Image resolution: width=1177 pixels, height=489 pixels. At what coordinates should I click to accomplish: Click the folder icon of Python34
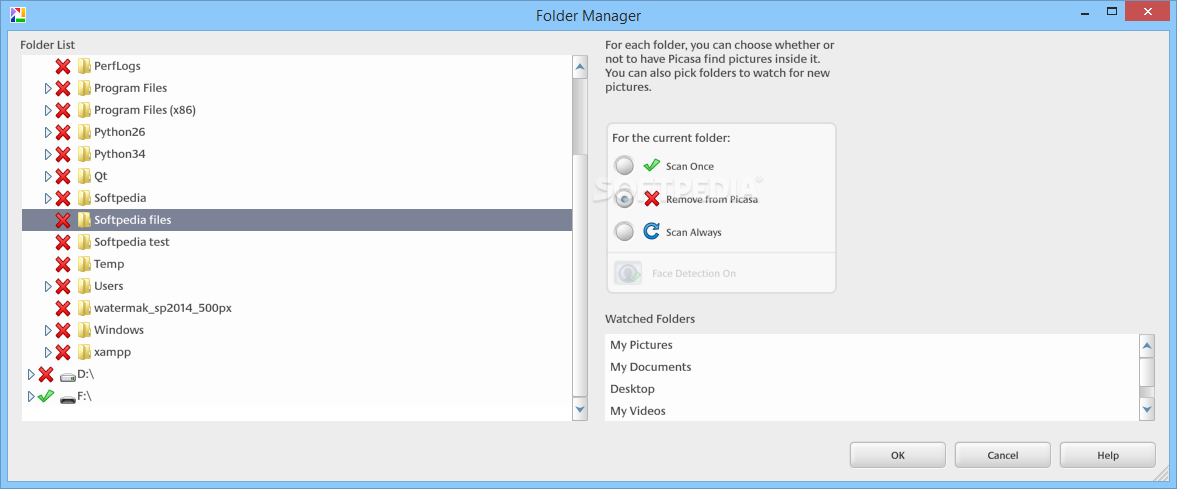84,154
